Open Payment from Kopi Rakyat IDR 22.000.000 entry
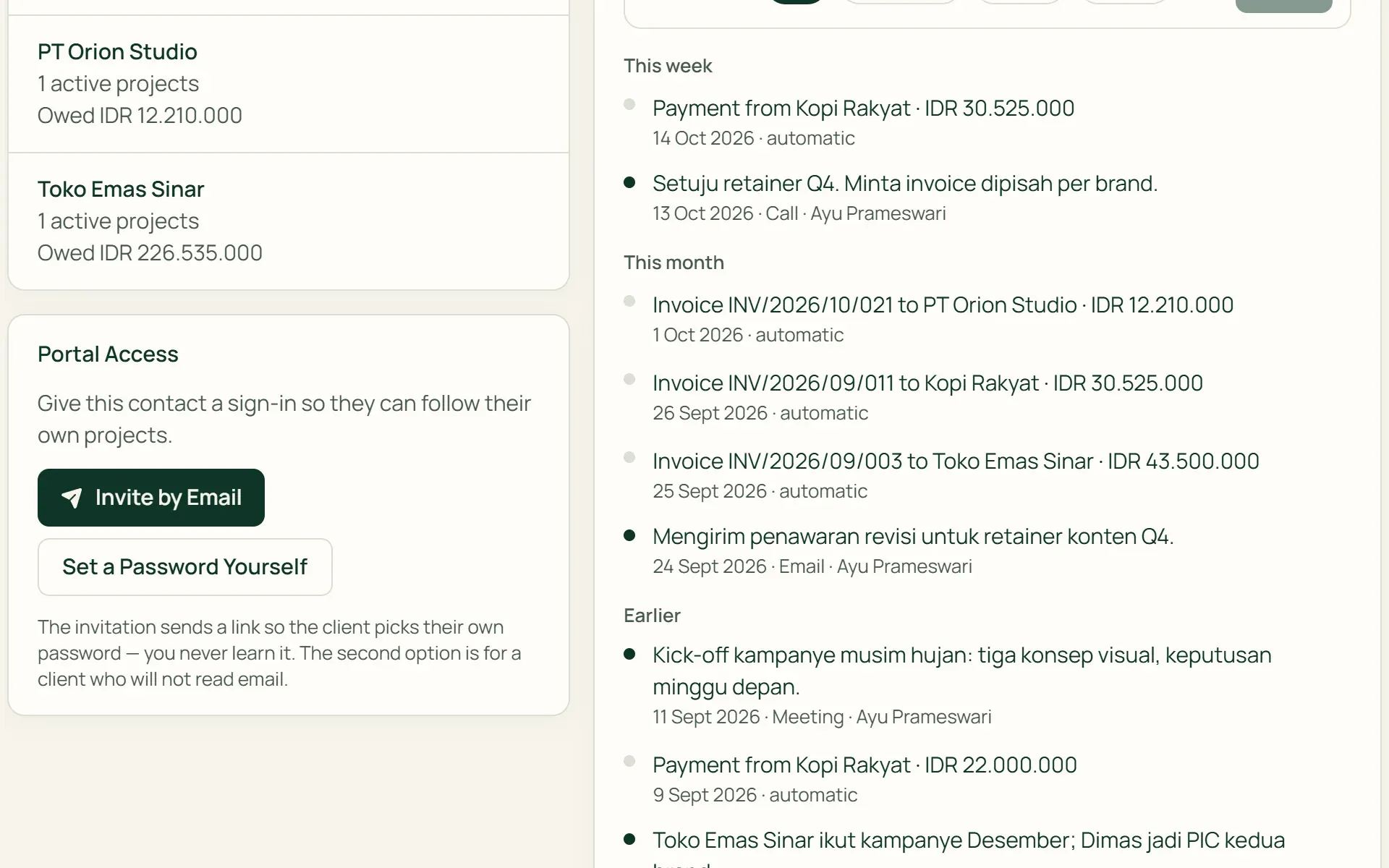 pos(865,765)
